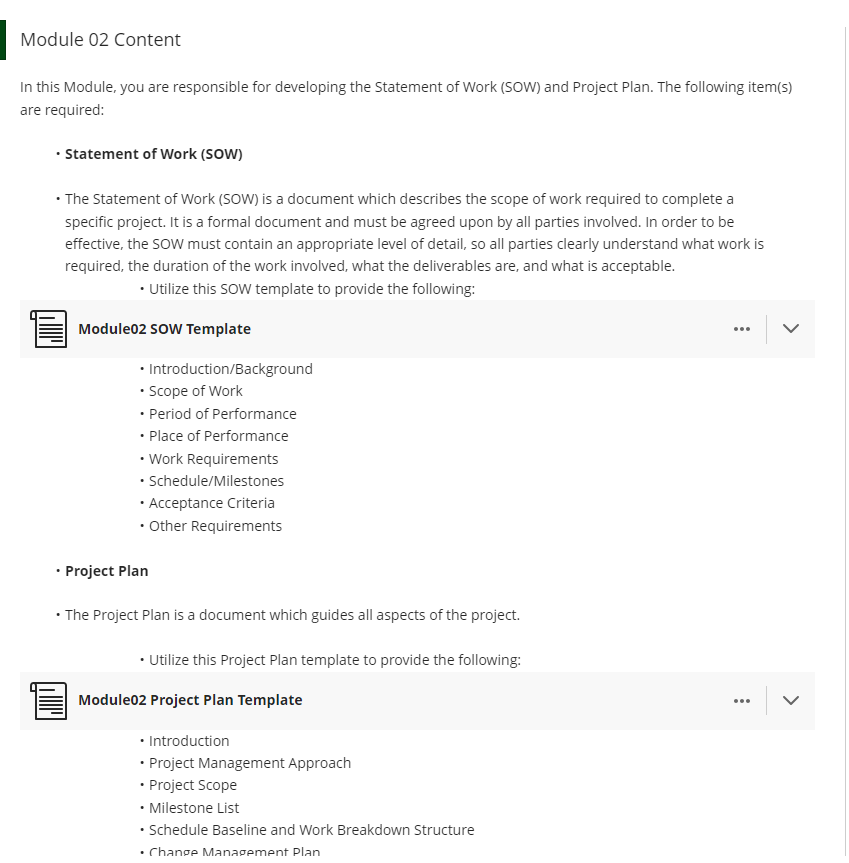Viewport: 849px width, 863px height.
Task: Open the Module02 Project Plan Template title link
Action: [x=190, y=700]
